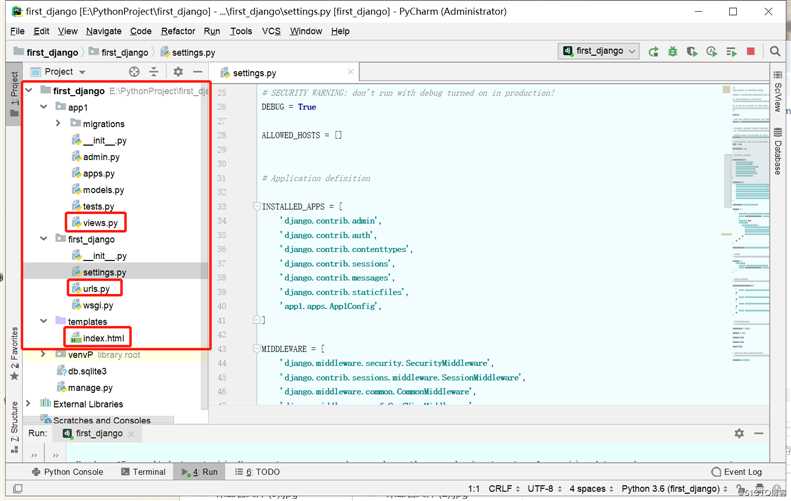
Task: Click the 4: Run tool window button
Action: (200, 472)
